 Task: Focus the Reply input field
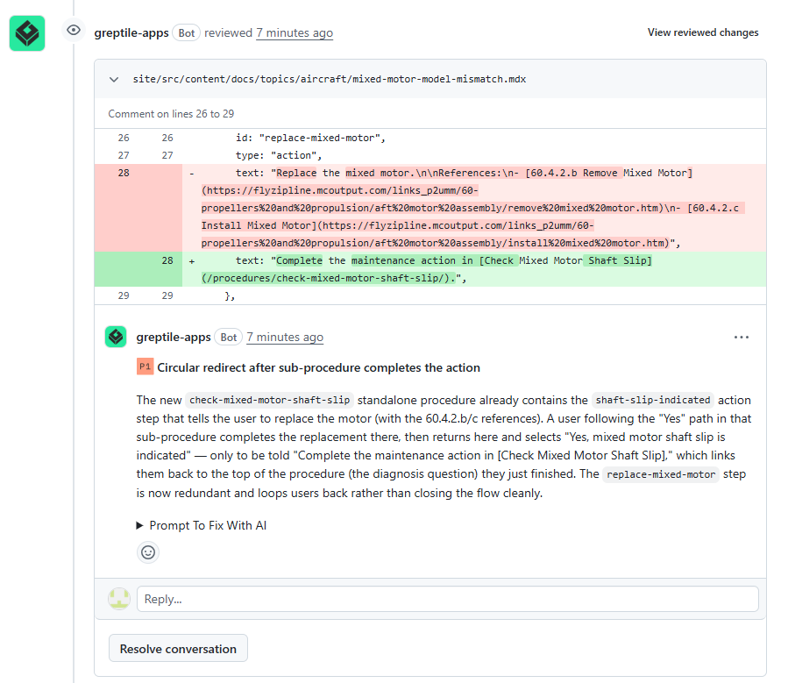tap(447, 599)
